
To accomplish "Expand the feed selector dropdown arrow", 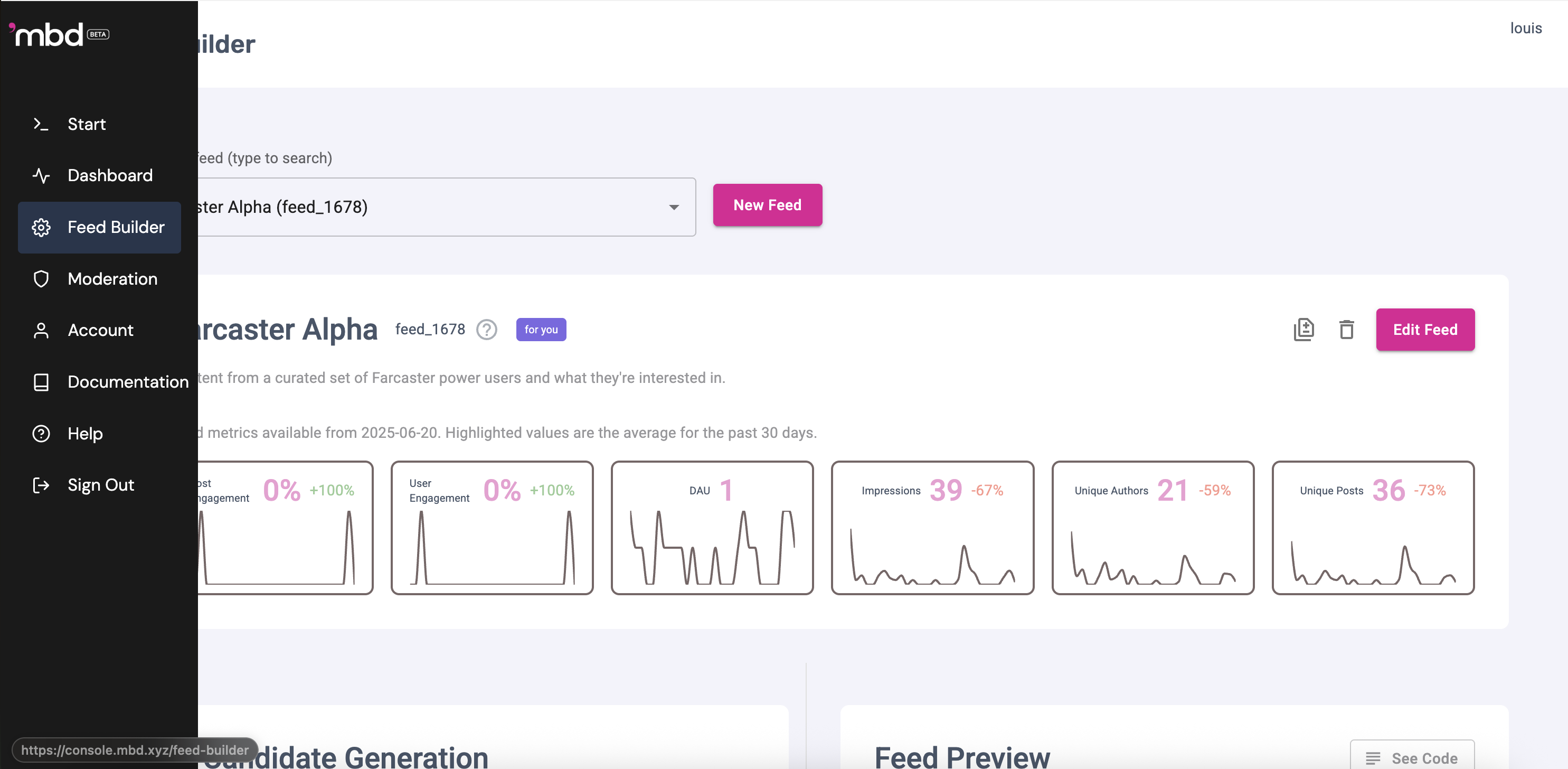I will click(x=673, y=208).
